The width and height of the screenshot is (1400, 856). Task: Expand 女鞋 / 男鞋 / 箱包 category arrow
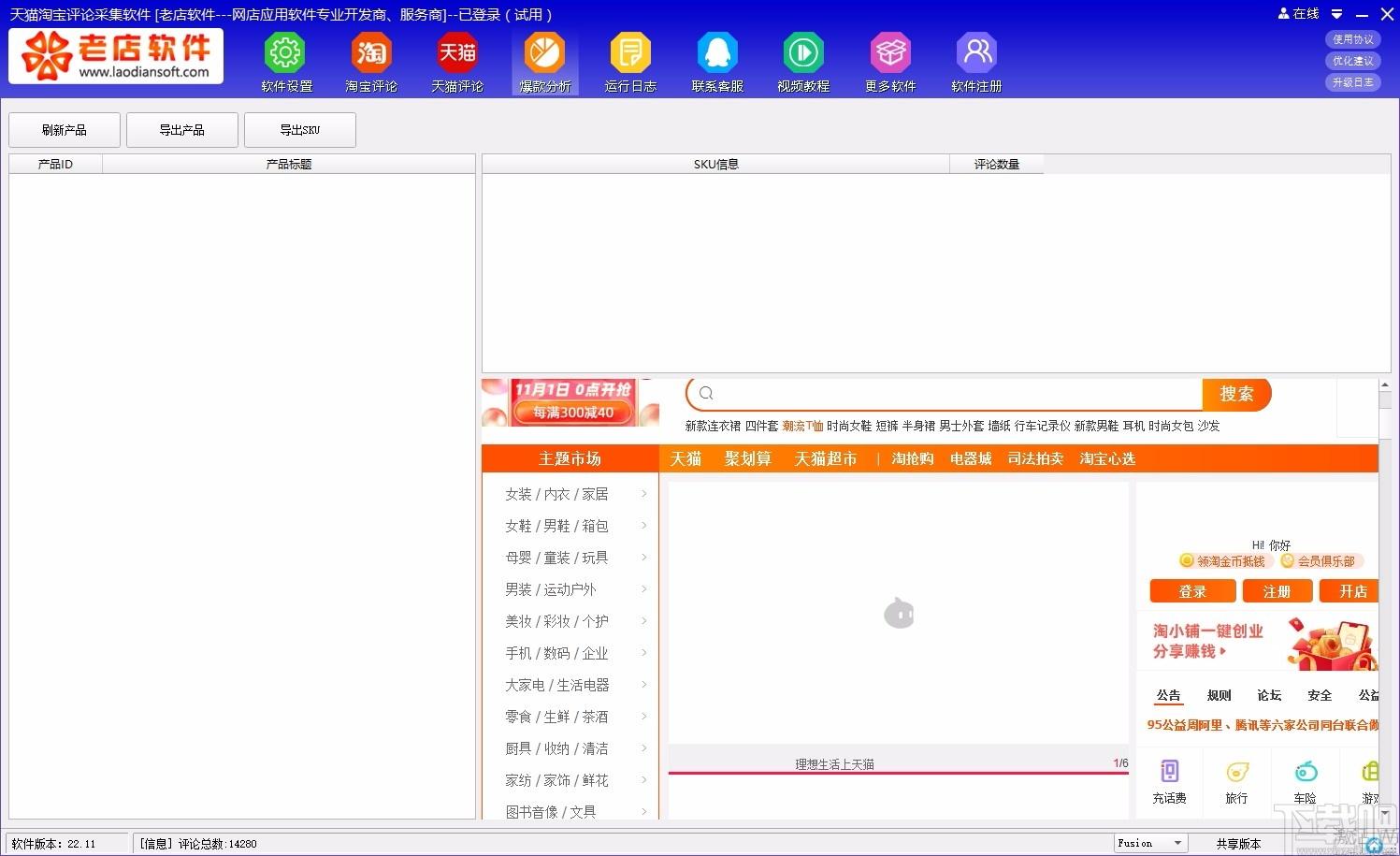tap(644, 526)
